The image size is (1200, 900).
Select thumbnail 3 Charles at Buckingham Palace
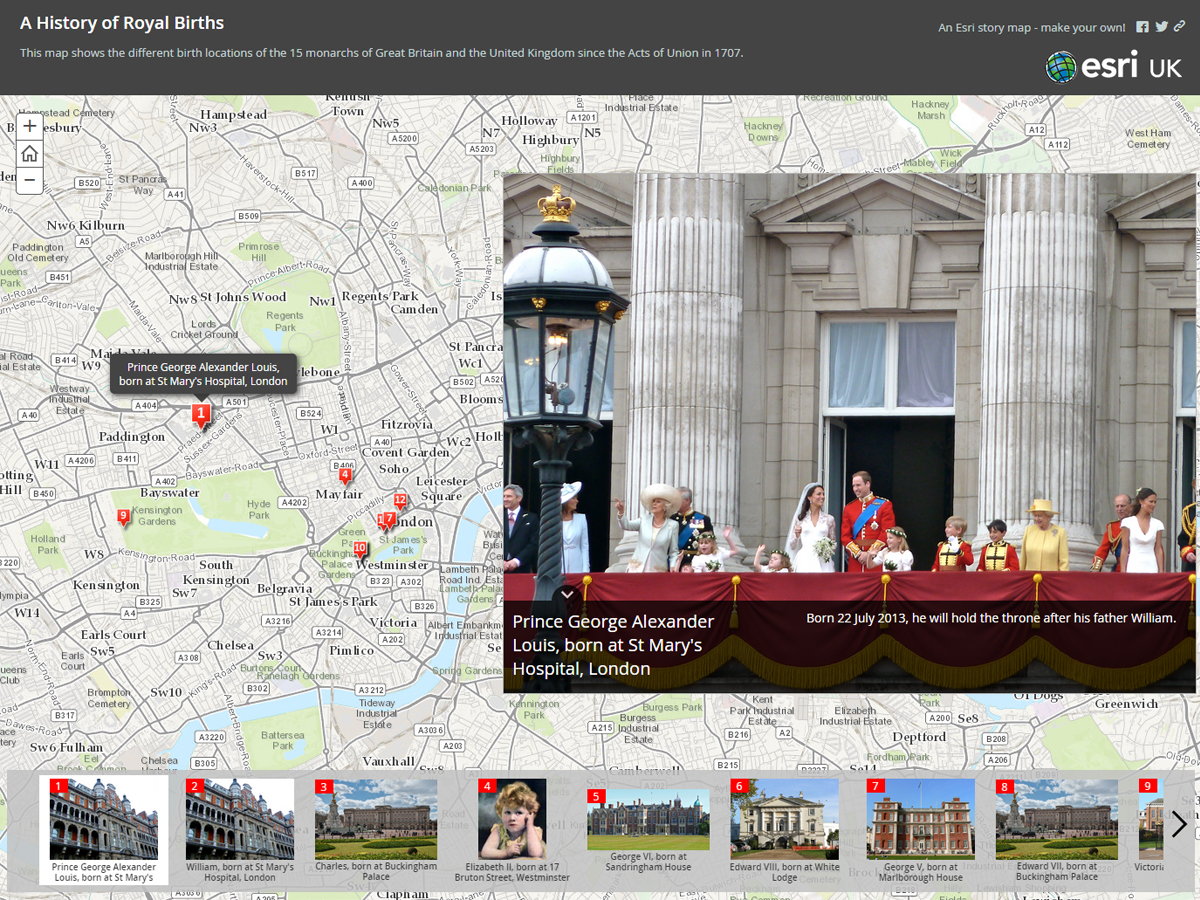(x=376, y=830)
